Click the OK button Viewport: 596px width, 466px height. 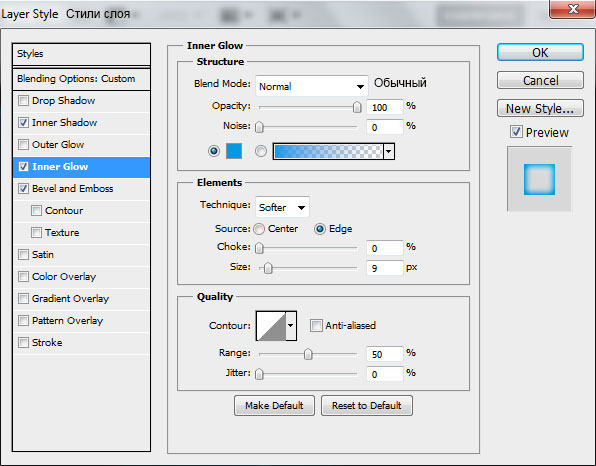click(540, 52)
